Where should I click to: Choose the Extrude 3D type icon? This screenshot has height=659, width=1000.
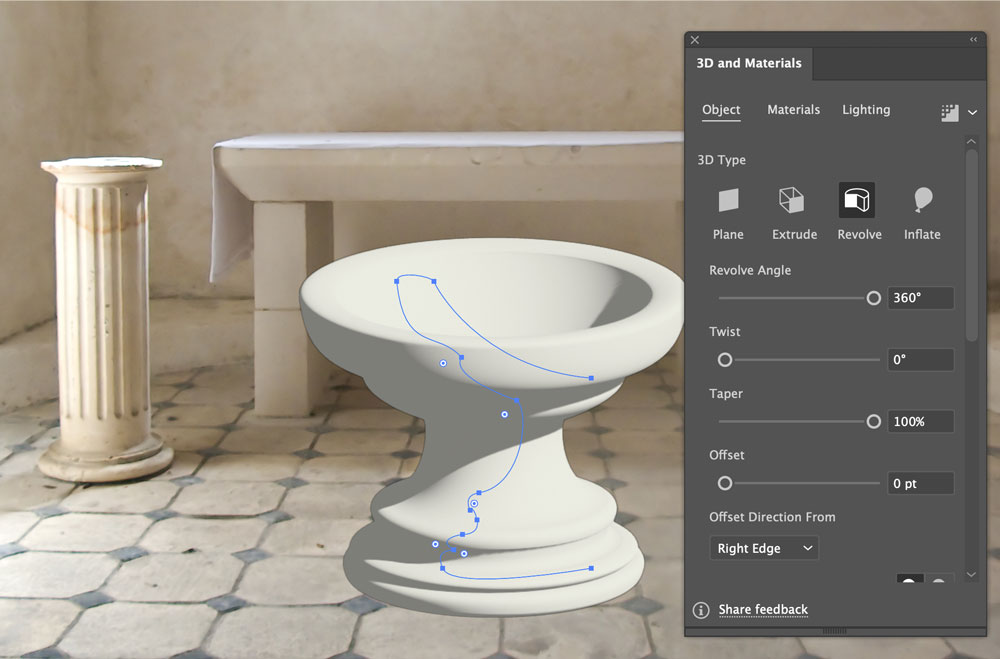tap(791, 200)
